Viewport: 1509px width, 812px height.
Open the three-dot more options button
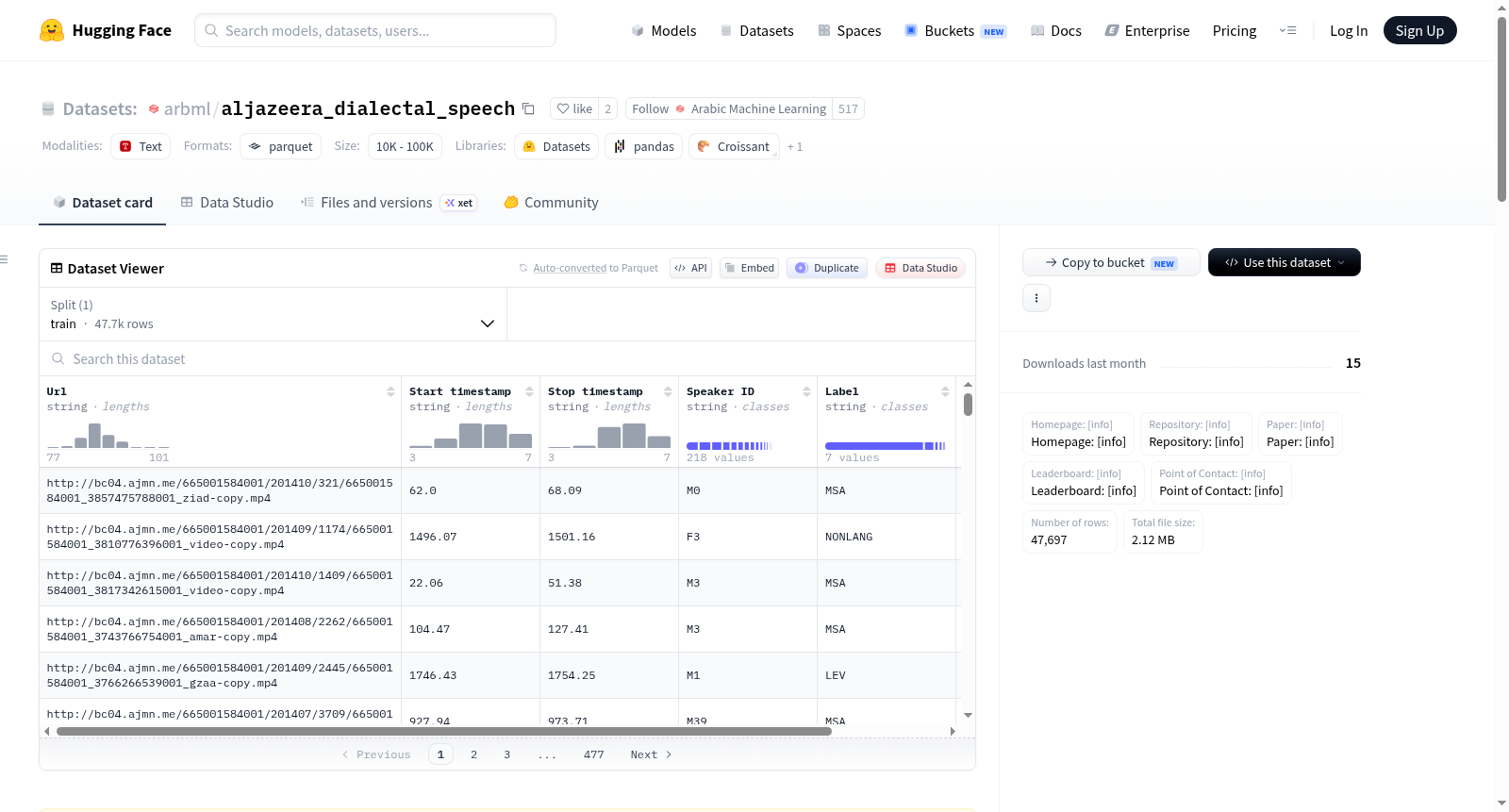[1036, 298]
